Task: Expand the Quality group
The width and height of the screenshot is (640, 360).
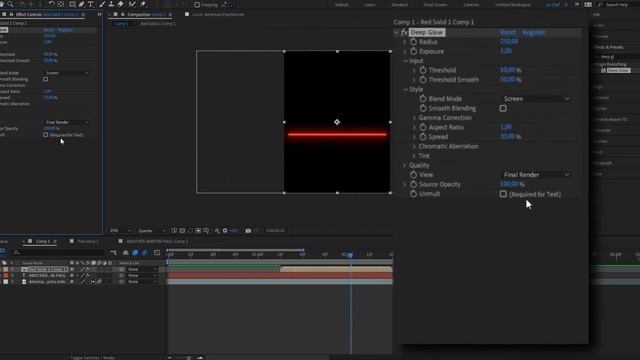Action: coord(405,165)
